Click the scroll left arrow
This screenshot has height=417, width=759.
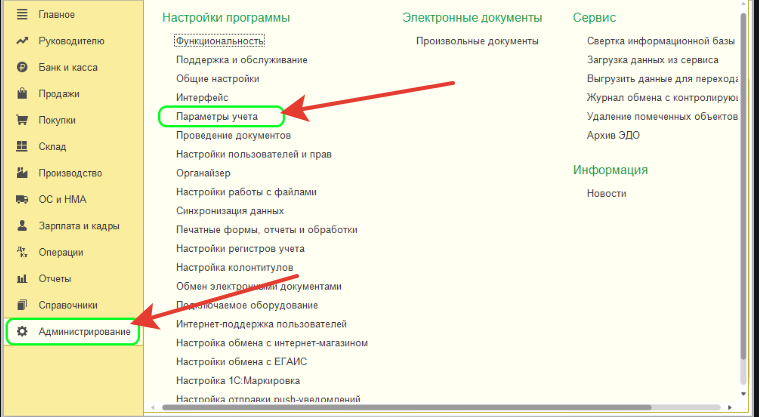(153, 408)
